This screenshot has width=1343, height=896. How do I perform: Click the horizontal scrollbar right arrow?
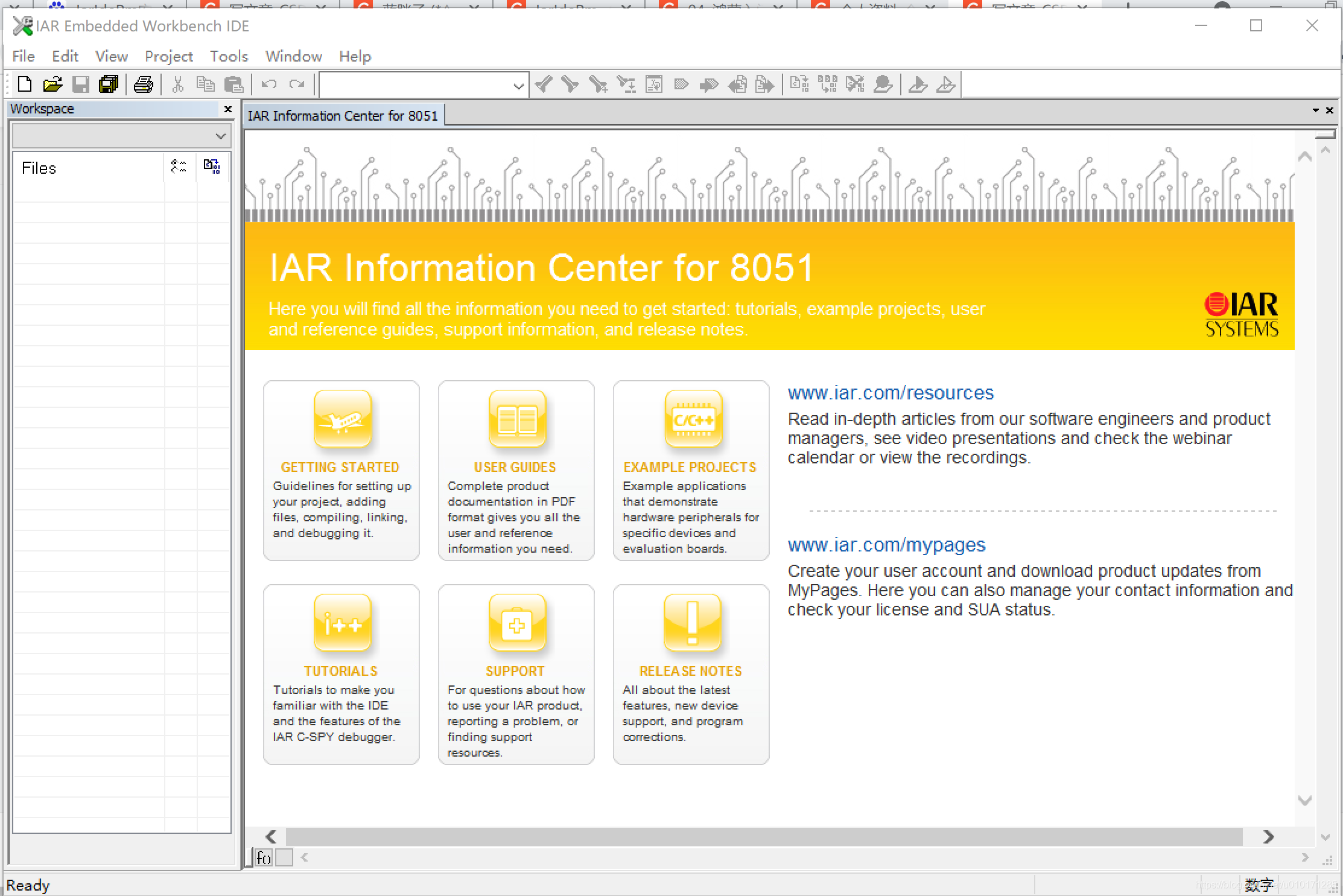coord(1268,837)
